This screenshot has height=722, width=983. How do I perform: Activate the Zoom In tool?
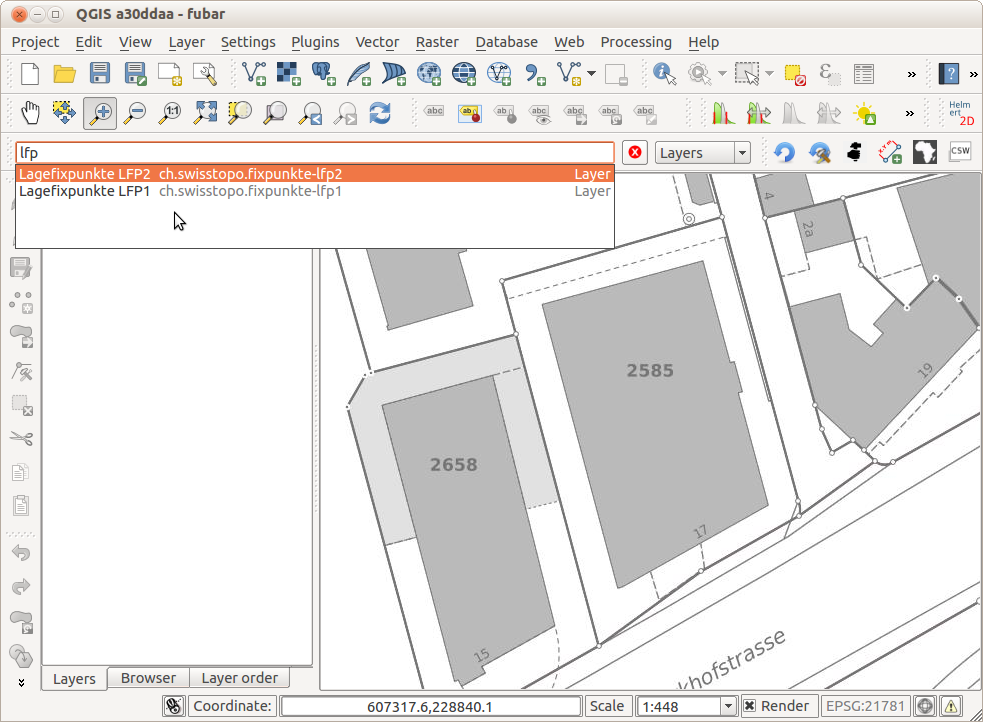pos(100,113)
